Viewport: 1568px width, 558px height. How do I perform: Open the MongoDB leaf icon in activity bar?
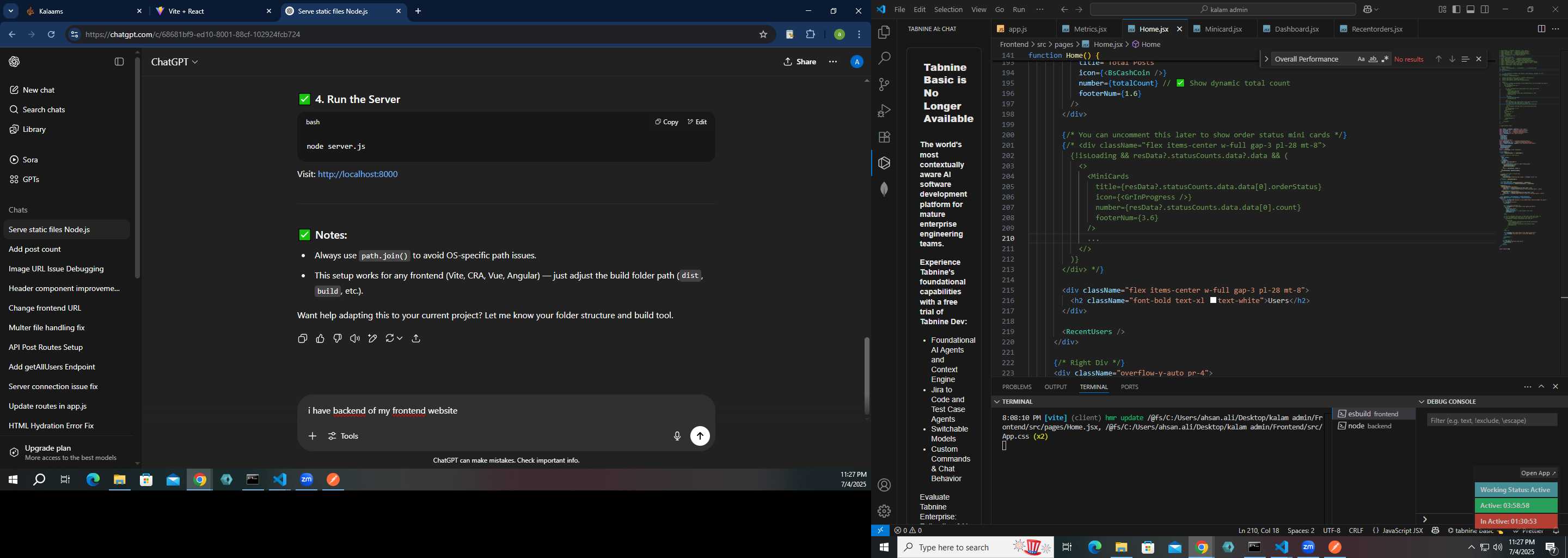click(x=884, y=190)
